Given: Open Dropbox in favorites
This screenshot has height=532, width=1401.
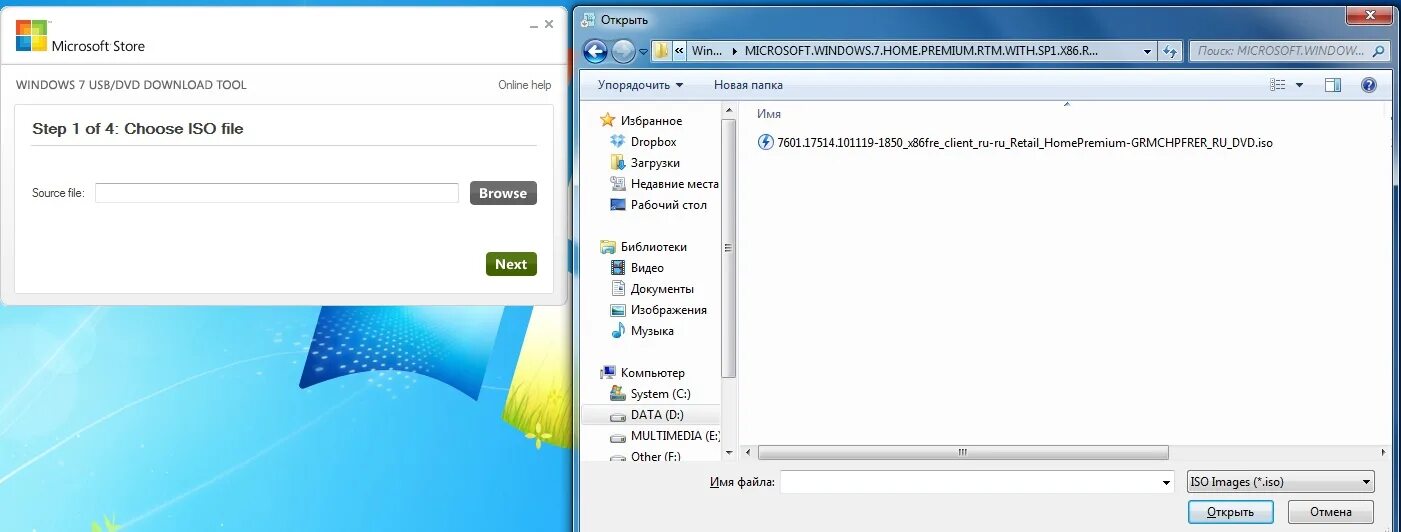Looking at the screenshot, I should tap(653, 141).
